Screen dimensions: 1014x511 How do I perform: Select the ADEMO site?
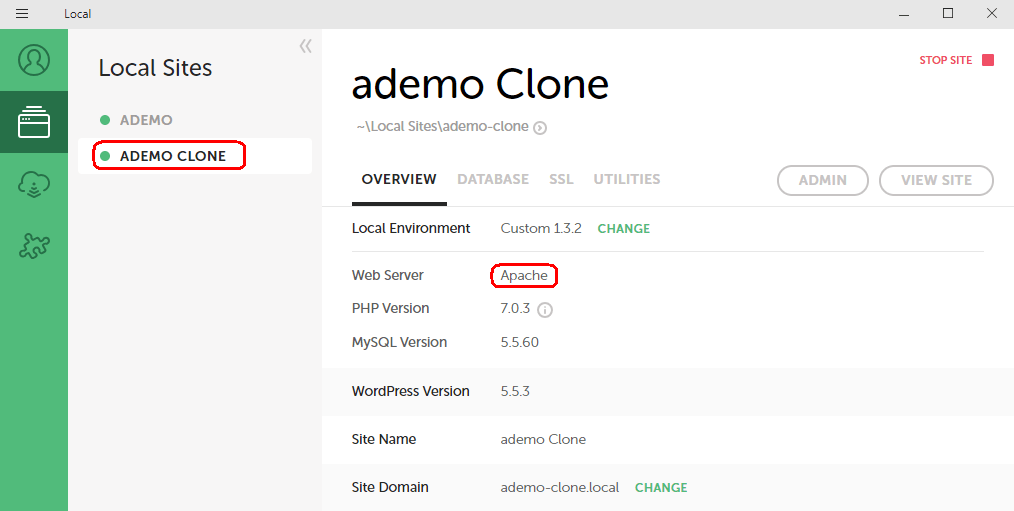point(146,120)
